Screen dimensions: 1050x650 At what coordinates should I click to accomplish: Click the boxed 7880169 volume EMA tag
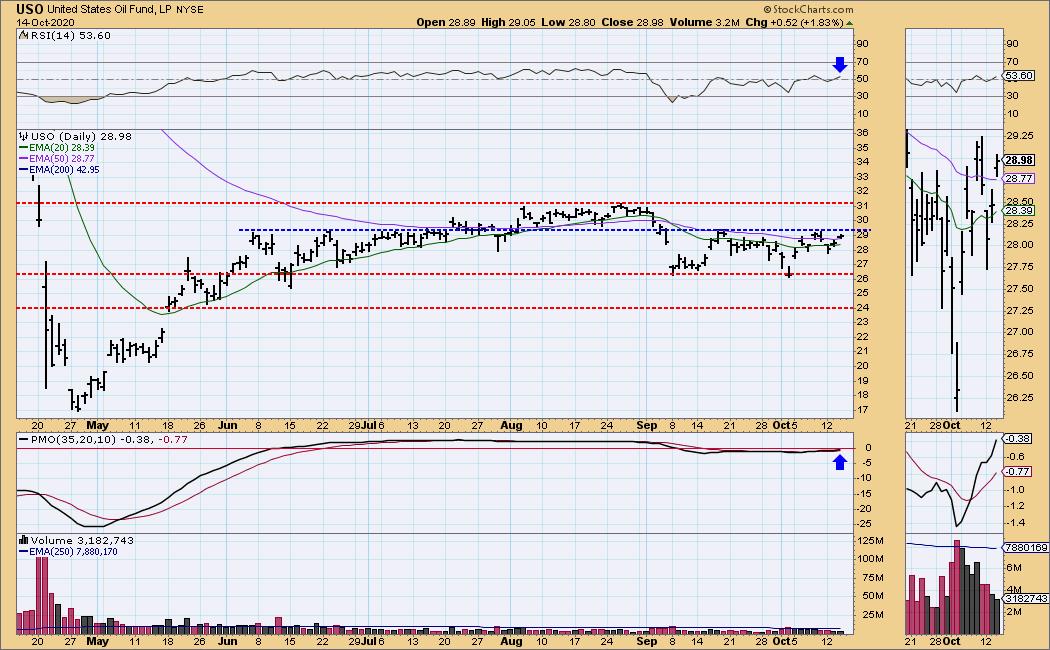1026,548
